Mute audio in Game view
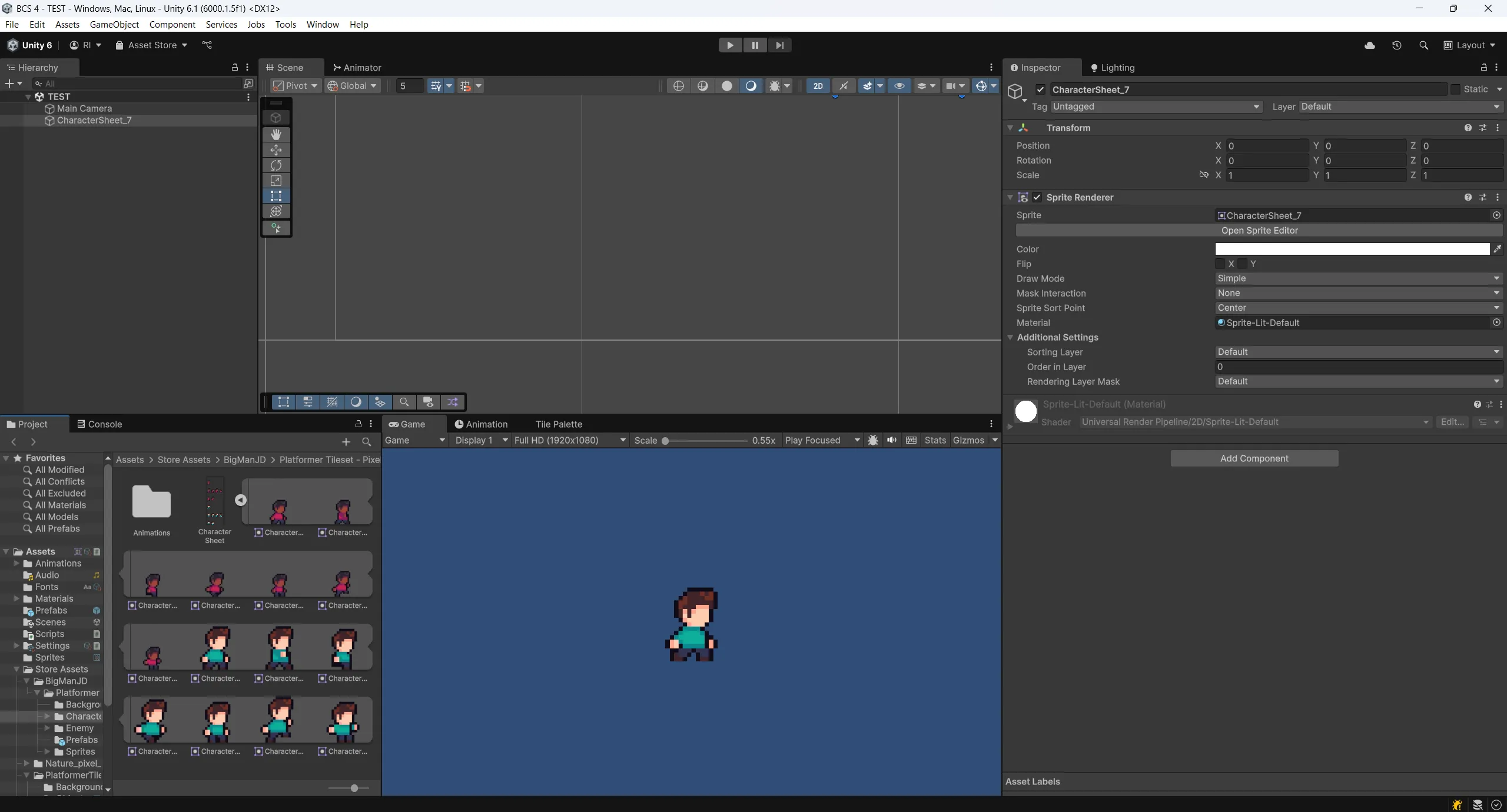1507x812 pixels. [892, 440]
